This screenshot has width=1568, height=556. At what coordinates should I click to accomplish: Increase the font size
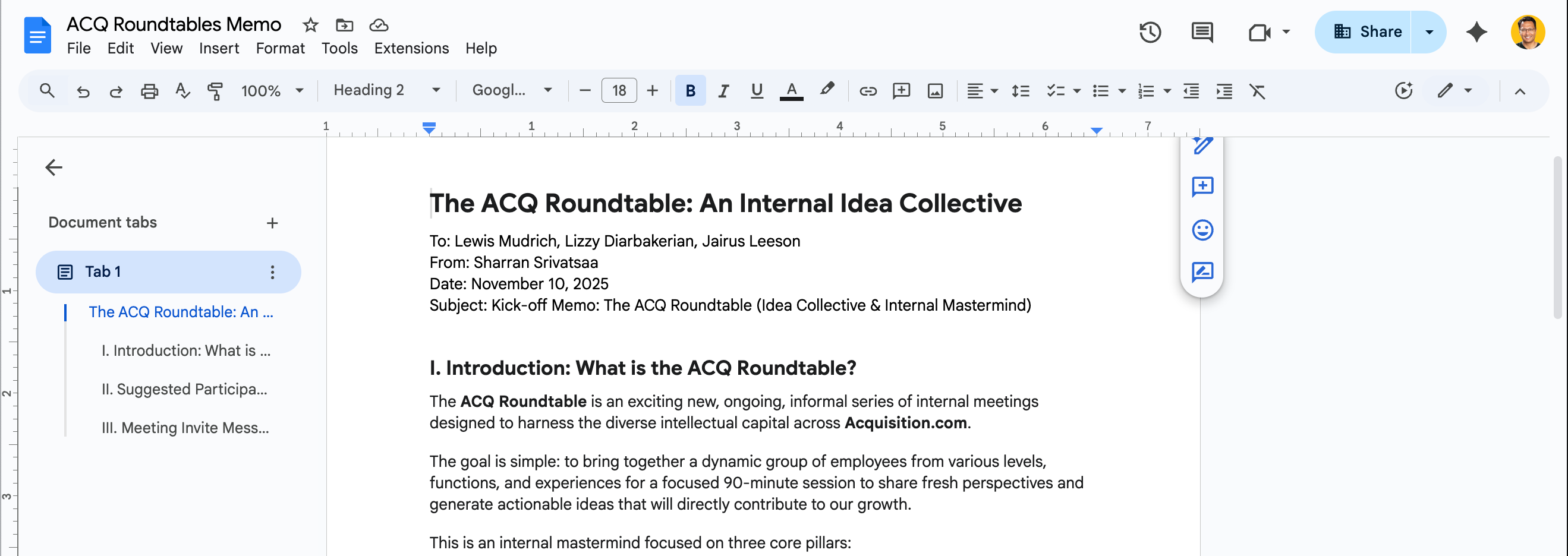[x=653, y=91]
